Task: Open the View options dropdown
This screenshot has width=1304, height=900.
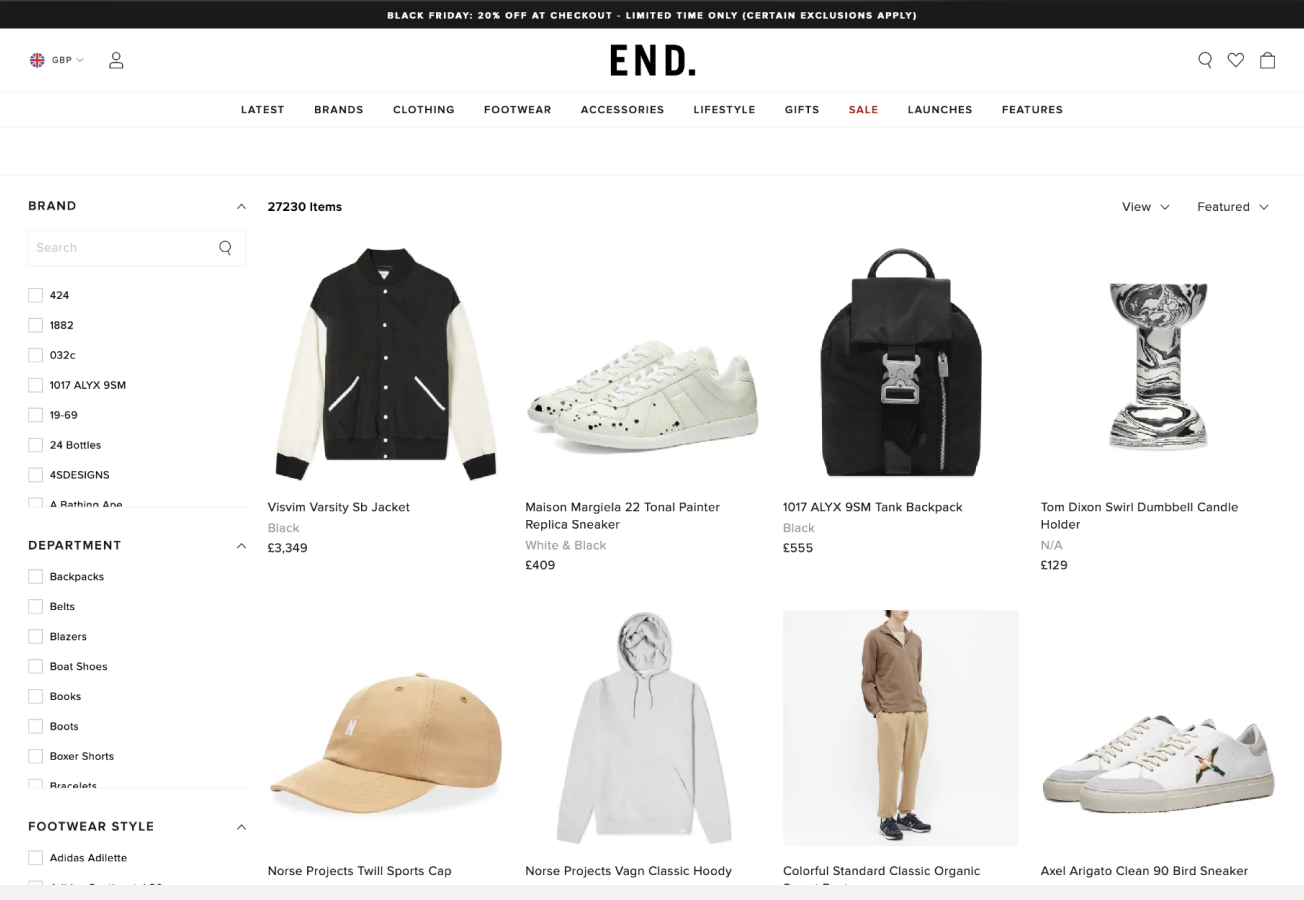Action: pos(1146,207)
